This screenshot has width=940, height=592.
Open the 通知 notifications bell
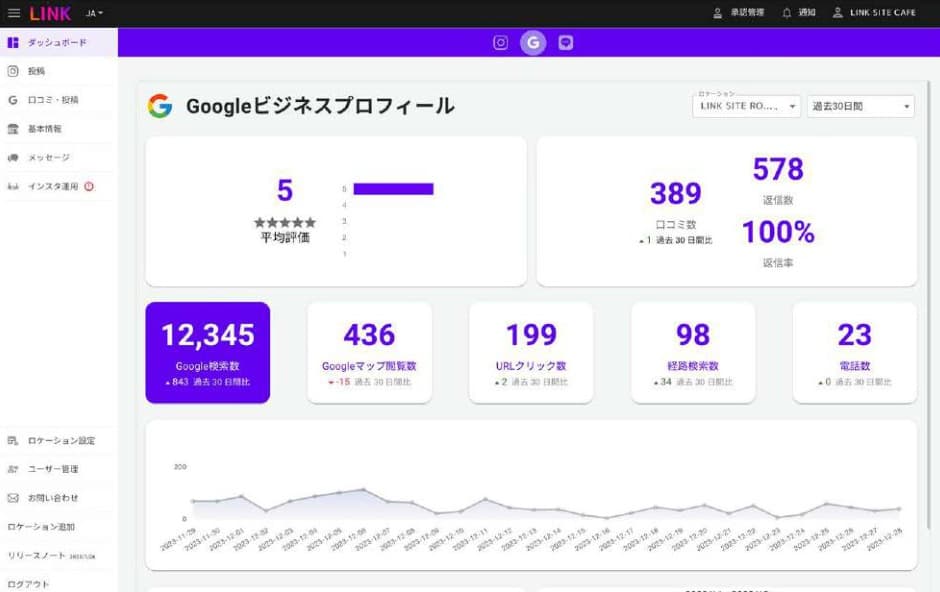pyautogui.click(x=799, y=13)
